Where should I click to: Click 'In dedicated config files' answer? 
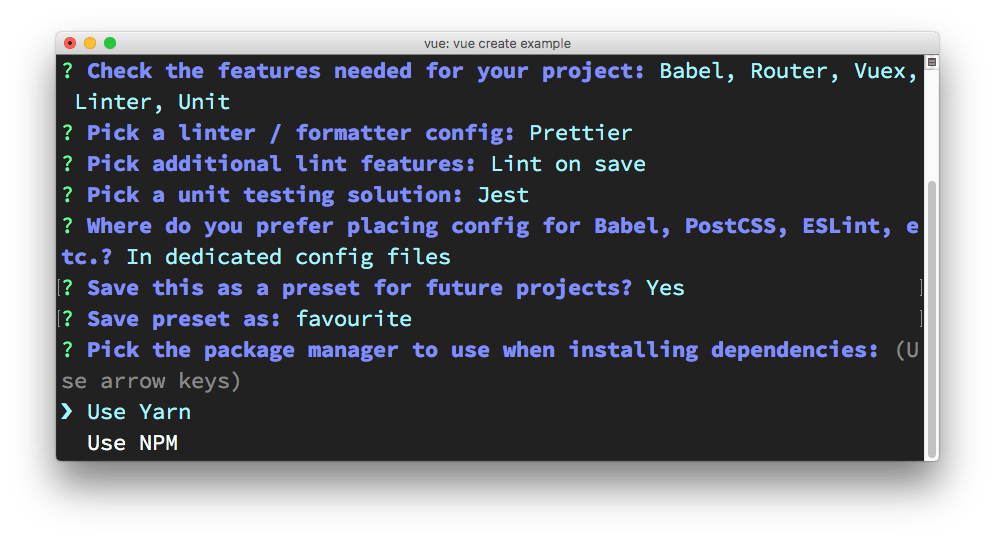(288, 257)
